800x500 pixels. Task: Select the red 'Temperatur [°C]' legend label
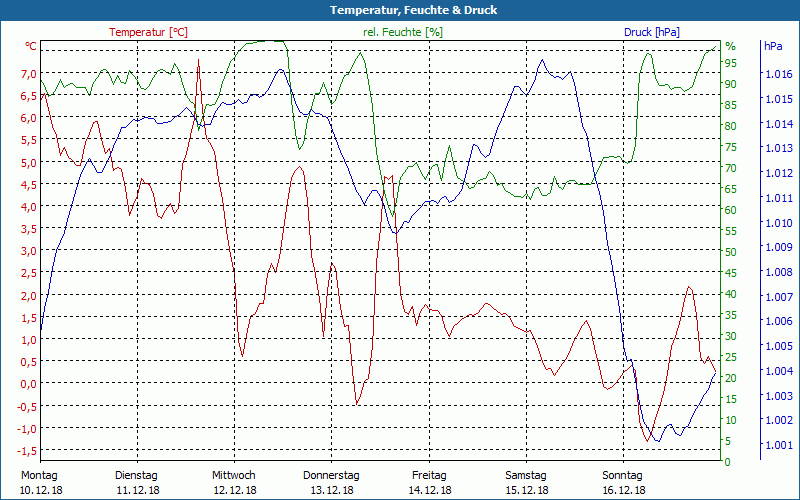[148, 32]
